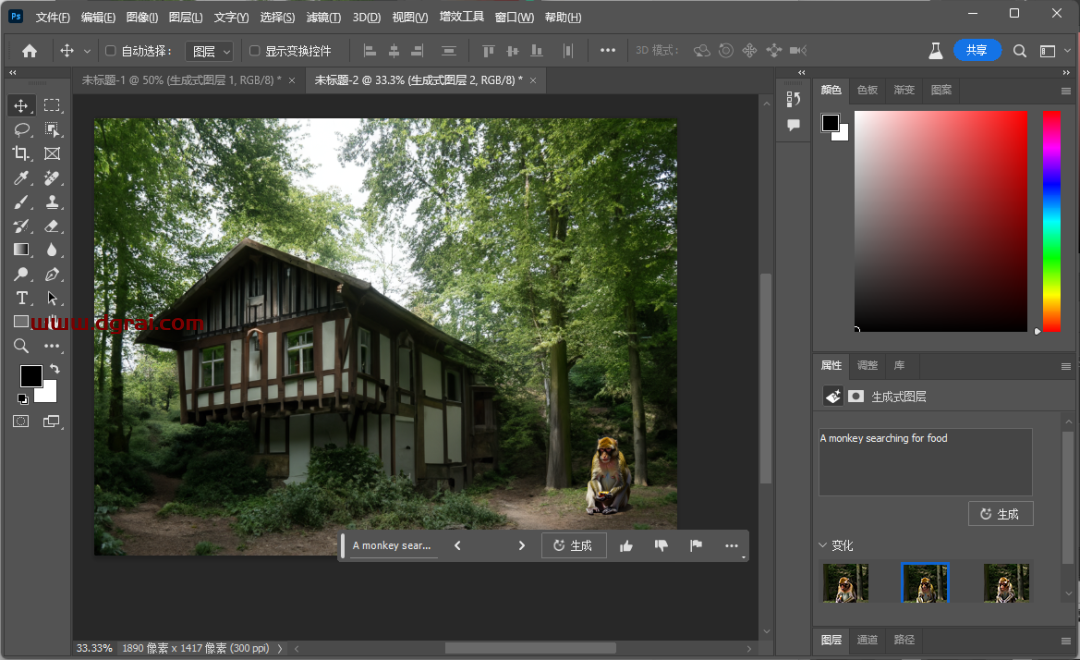Switch to the 通道 tab

tap(867, 640)
